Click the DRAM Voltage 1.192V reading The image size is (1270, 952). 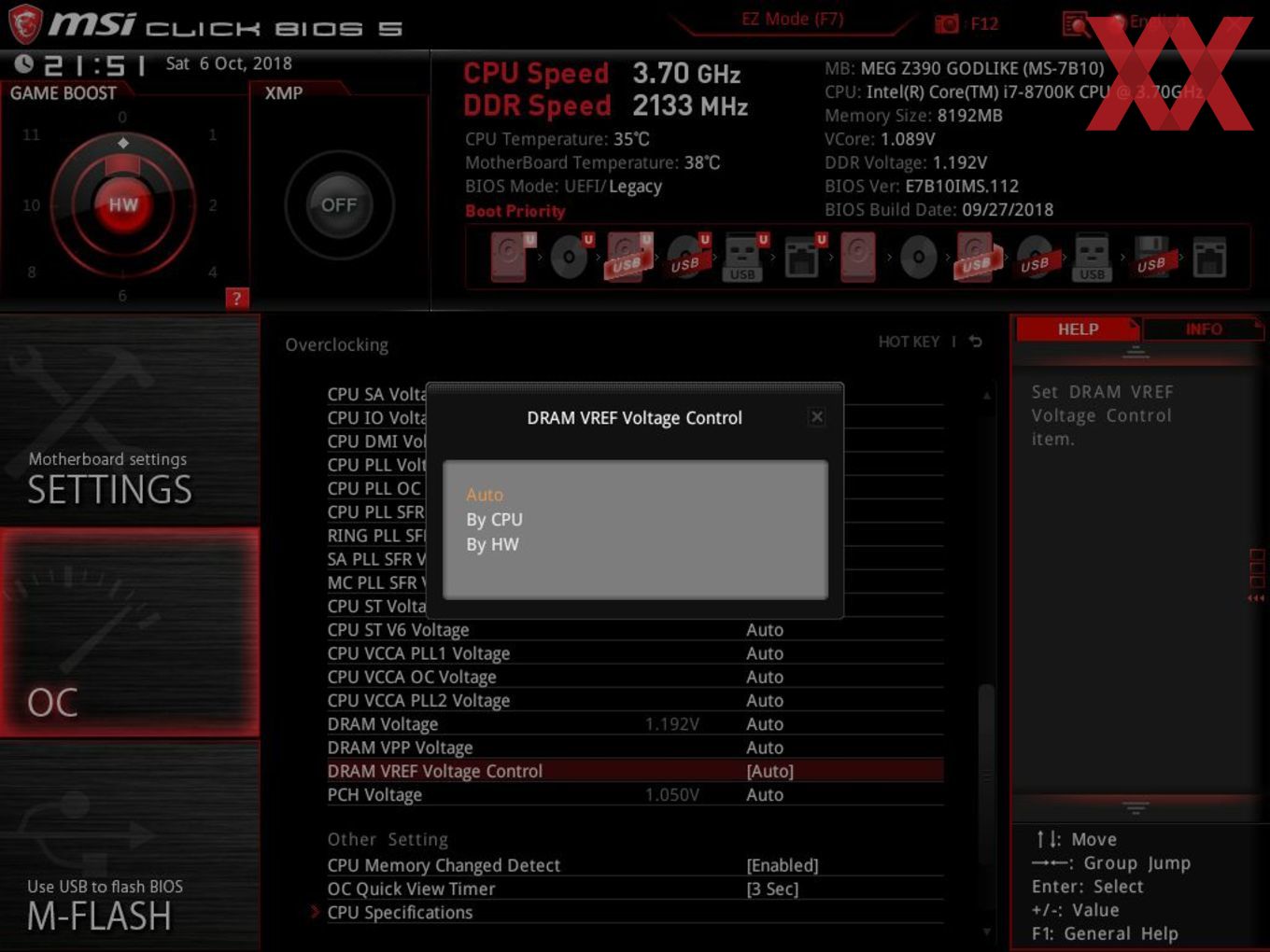coord(671,724)
